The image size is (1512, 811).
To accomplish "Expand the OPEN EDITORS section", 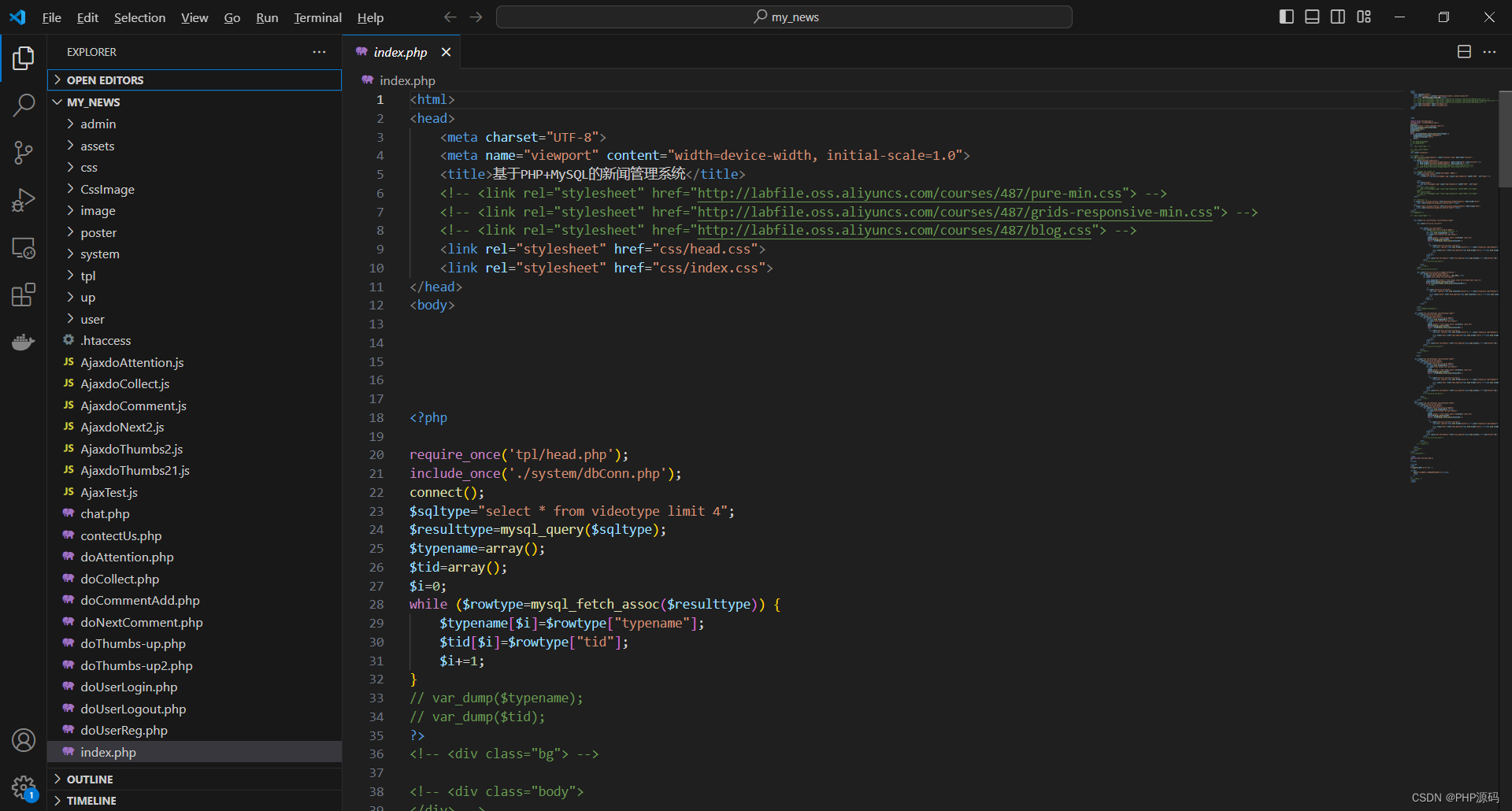I will [x=195, y=80].
